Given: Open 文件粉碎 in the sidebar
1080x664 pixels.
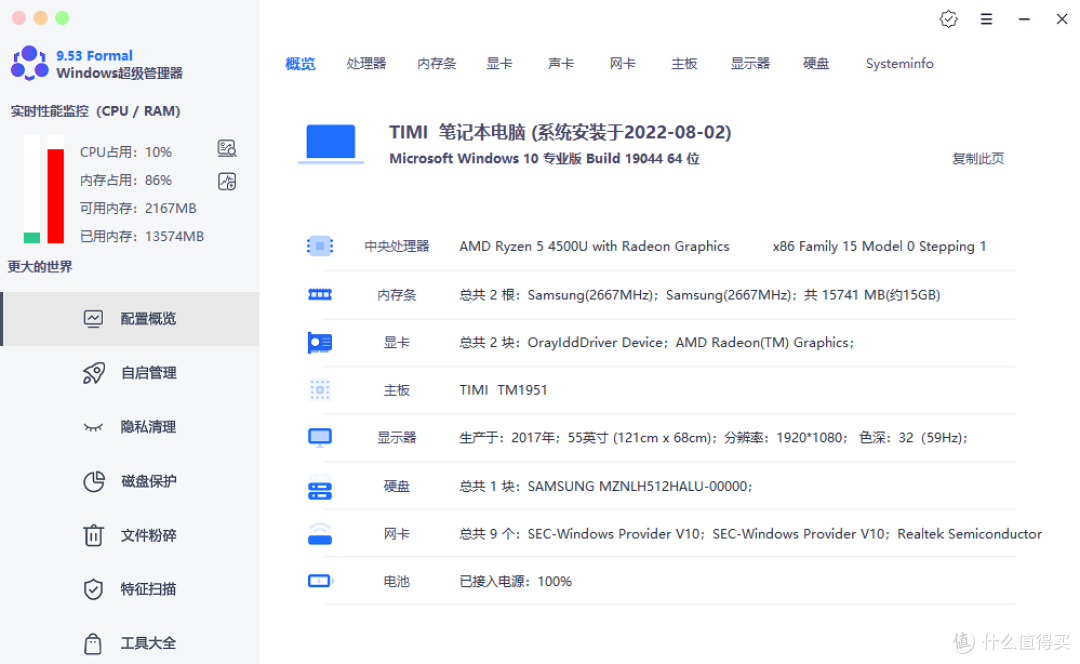Looking at the screenshot, I should point(131,535).
